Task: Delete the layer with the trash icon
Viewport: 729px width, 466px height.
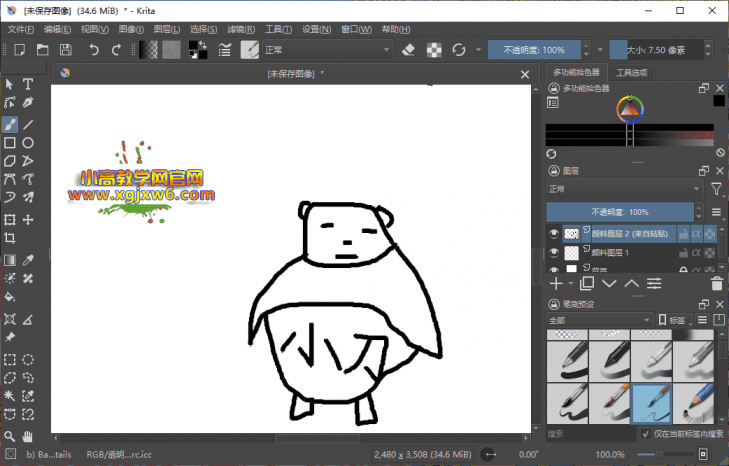Action: [716, 284]
